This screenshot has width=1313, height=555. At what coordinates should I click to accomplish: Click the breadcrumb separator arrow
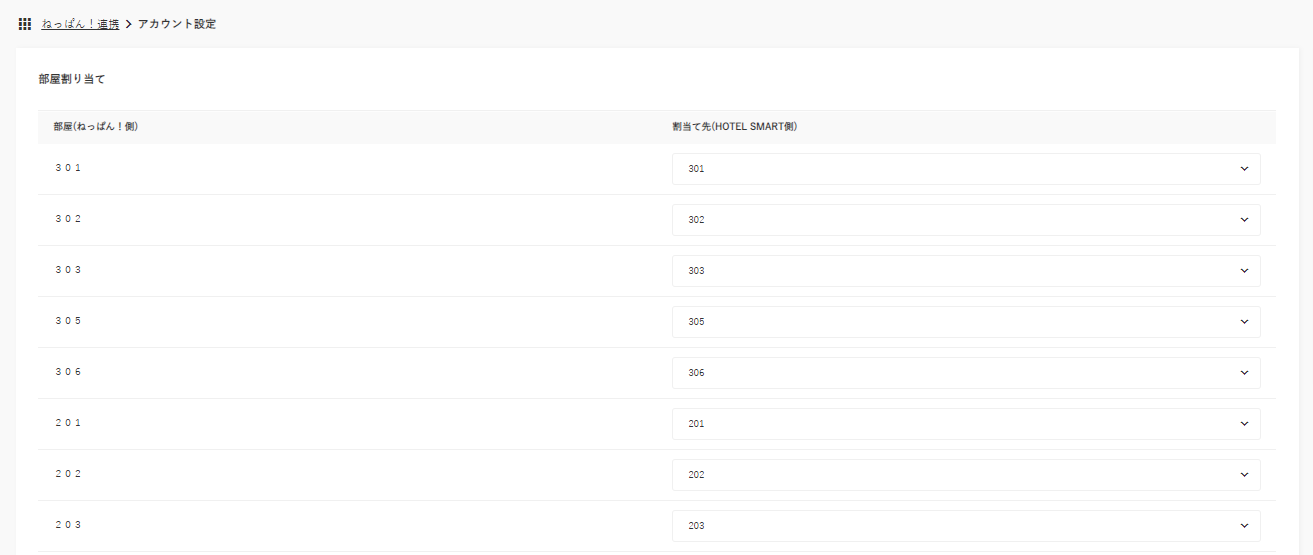[129, 24]
